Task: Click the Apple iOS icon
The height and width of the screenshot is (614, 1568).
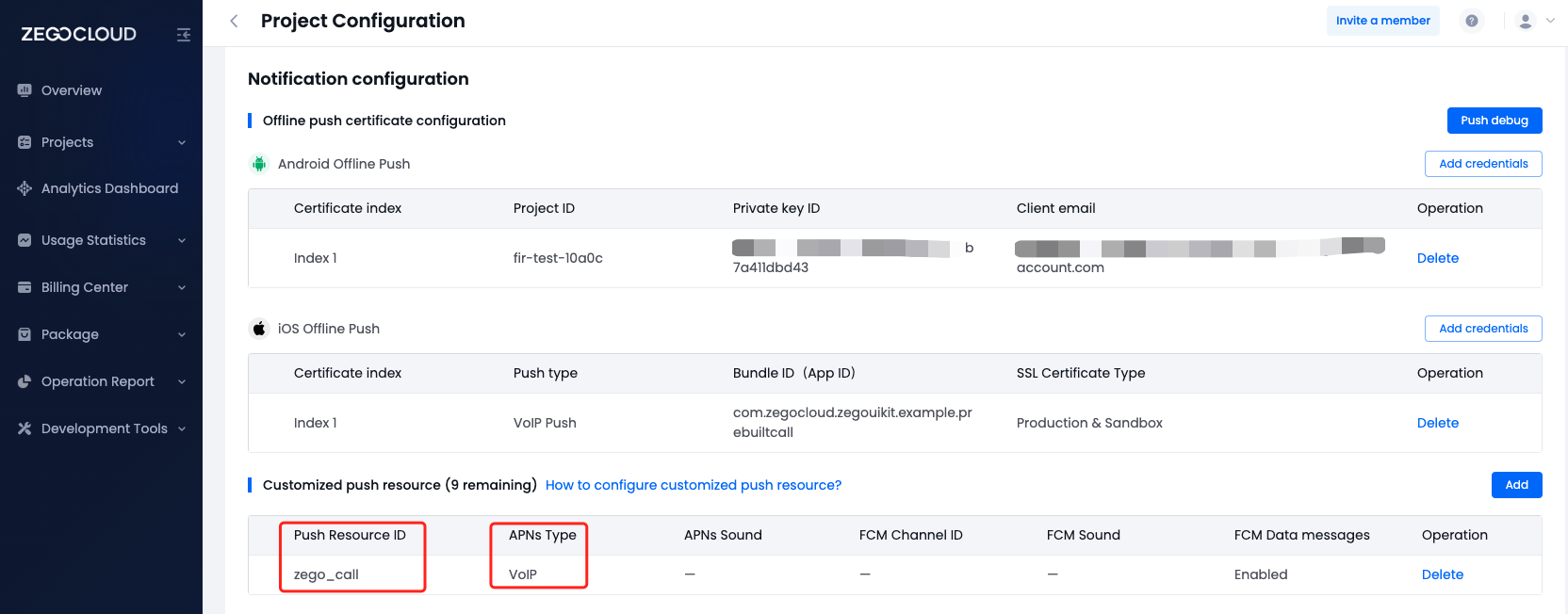Action: click(258, 329)
